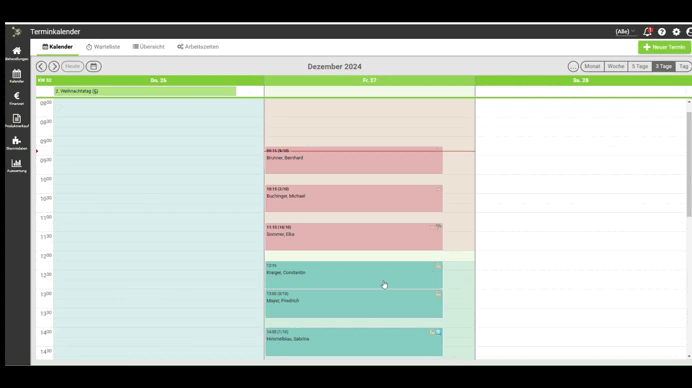The width and height of the screenshot is (692, 388).
Task: Open the Finanzen euro icon in sidebar
Action: coord(17,98)
